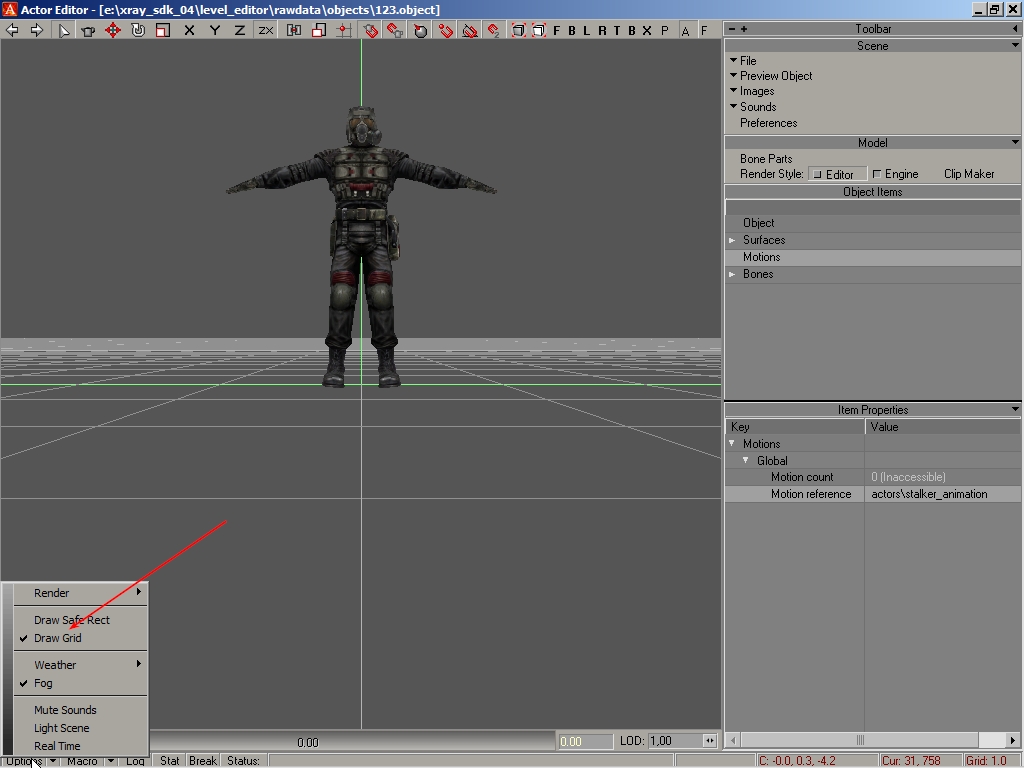Screen dimensions: 1024x768
Task: Toggle the X axis constraint
Action: click(x=189, y=30)
